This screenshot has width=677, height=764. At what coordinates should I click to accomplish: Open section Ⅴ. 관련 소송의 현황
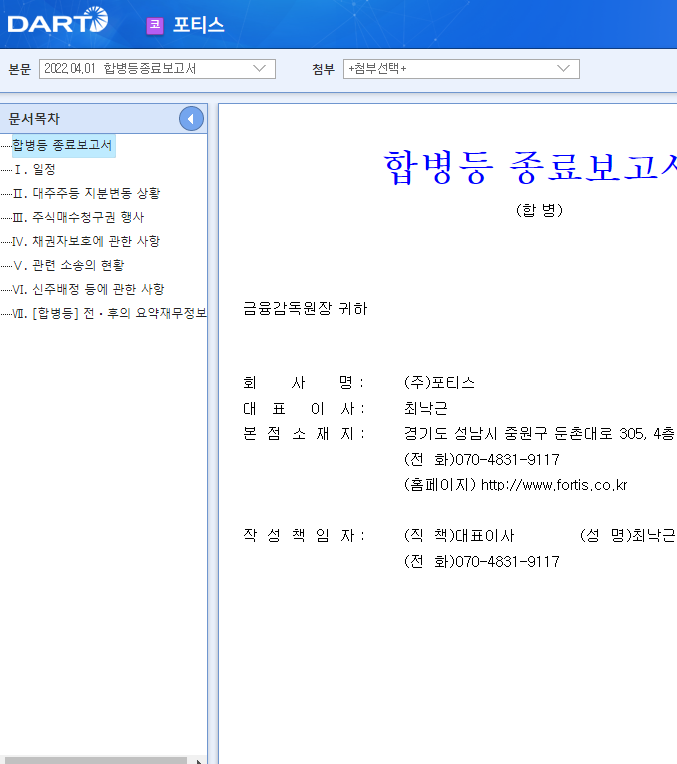[68, 265]
